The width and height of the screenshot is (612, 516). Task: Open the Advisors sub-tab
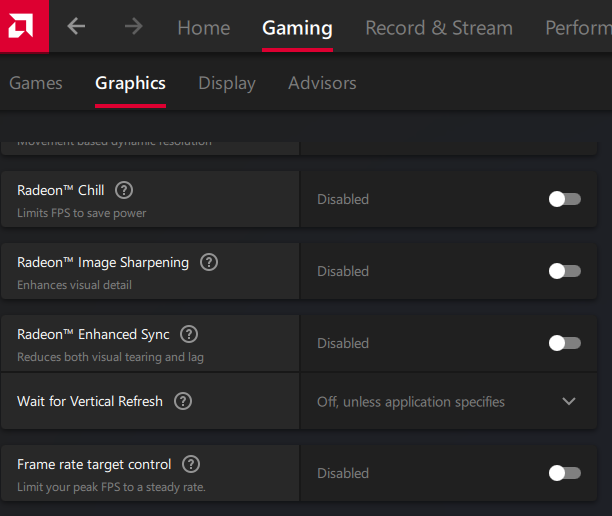(322, 83)
